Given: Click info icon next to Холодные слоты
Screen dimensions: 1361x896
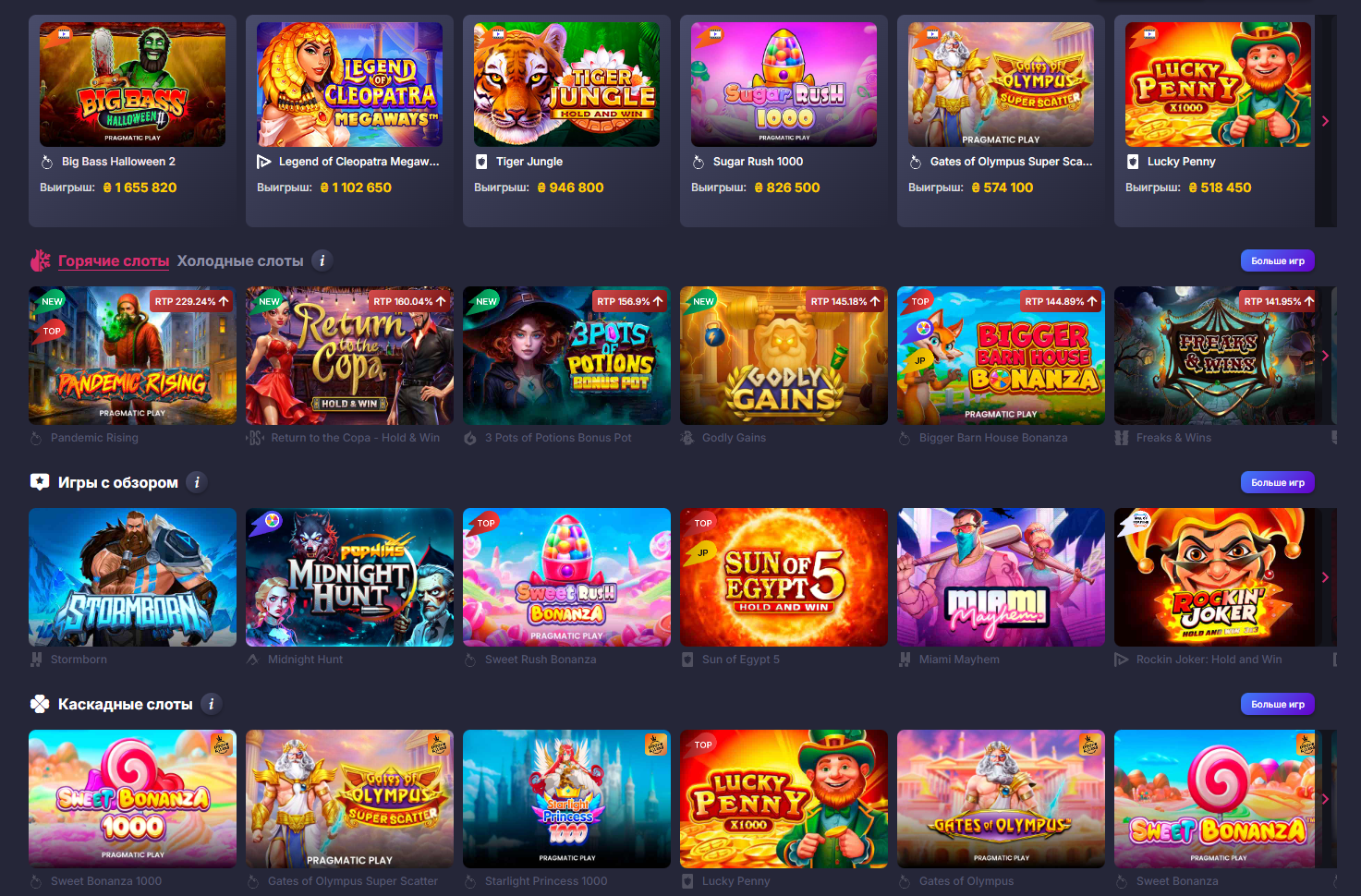Looking at the screenshot, I should [322, 260].
